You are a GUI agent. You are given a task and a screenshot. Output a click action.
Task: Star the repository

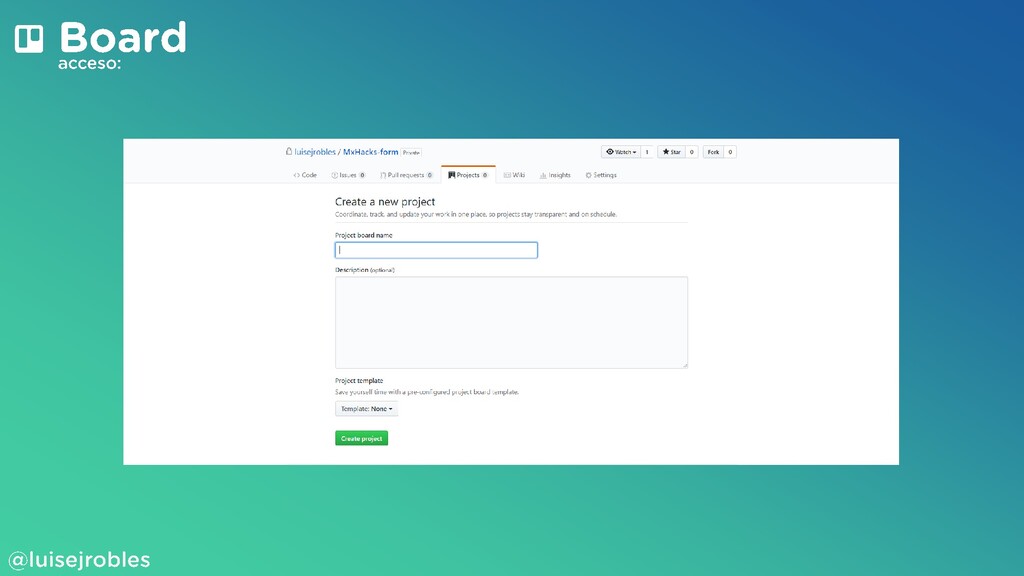pos(671,152)
